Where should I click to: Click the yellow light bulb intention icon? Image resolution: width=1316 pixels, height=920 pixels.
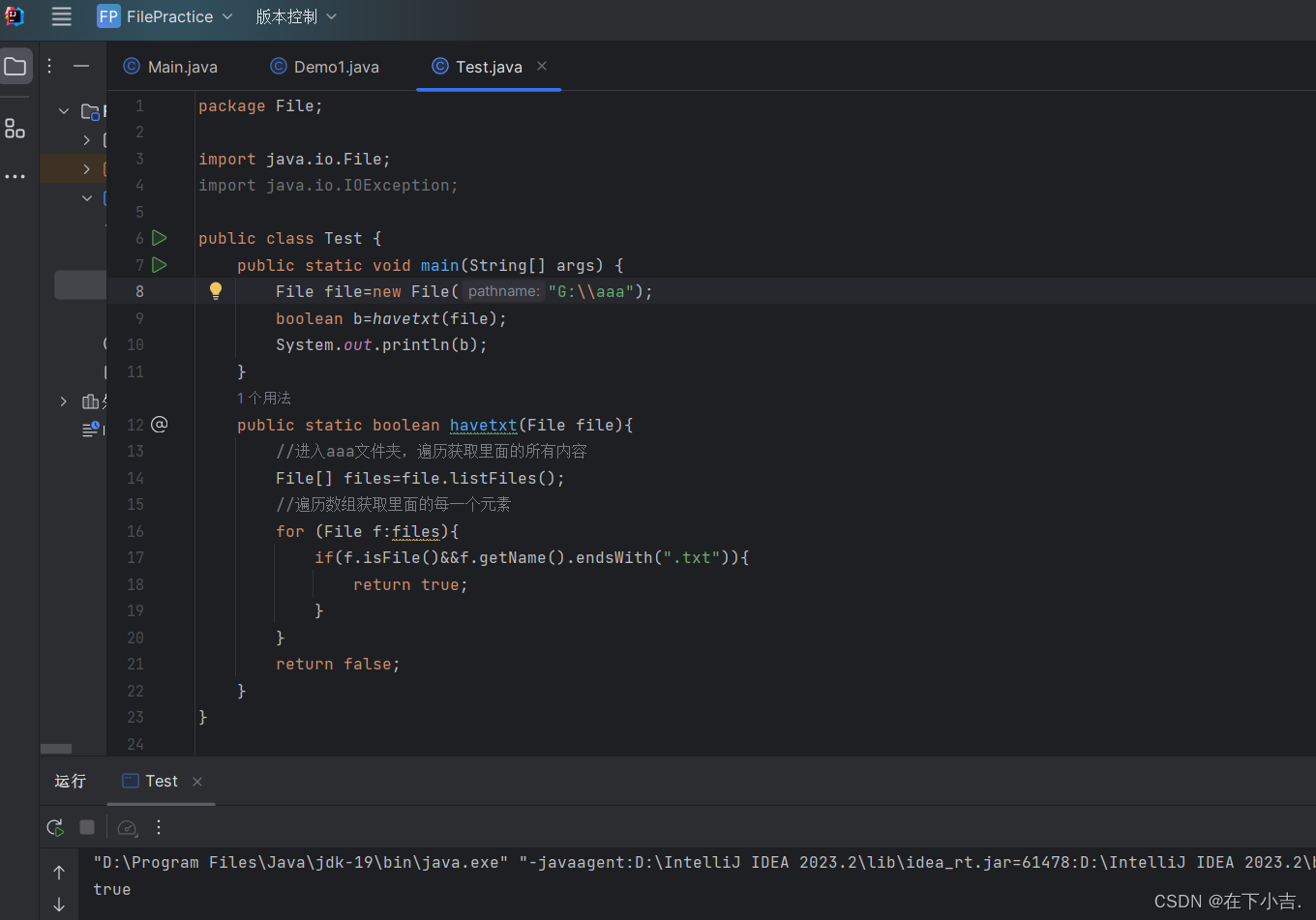(216, 290)
